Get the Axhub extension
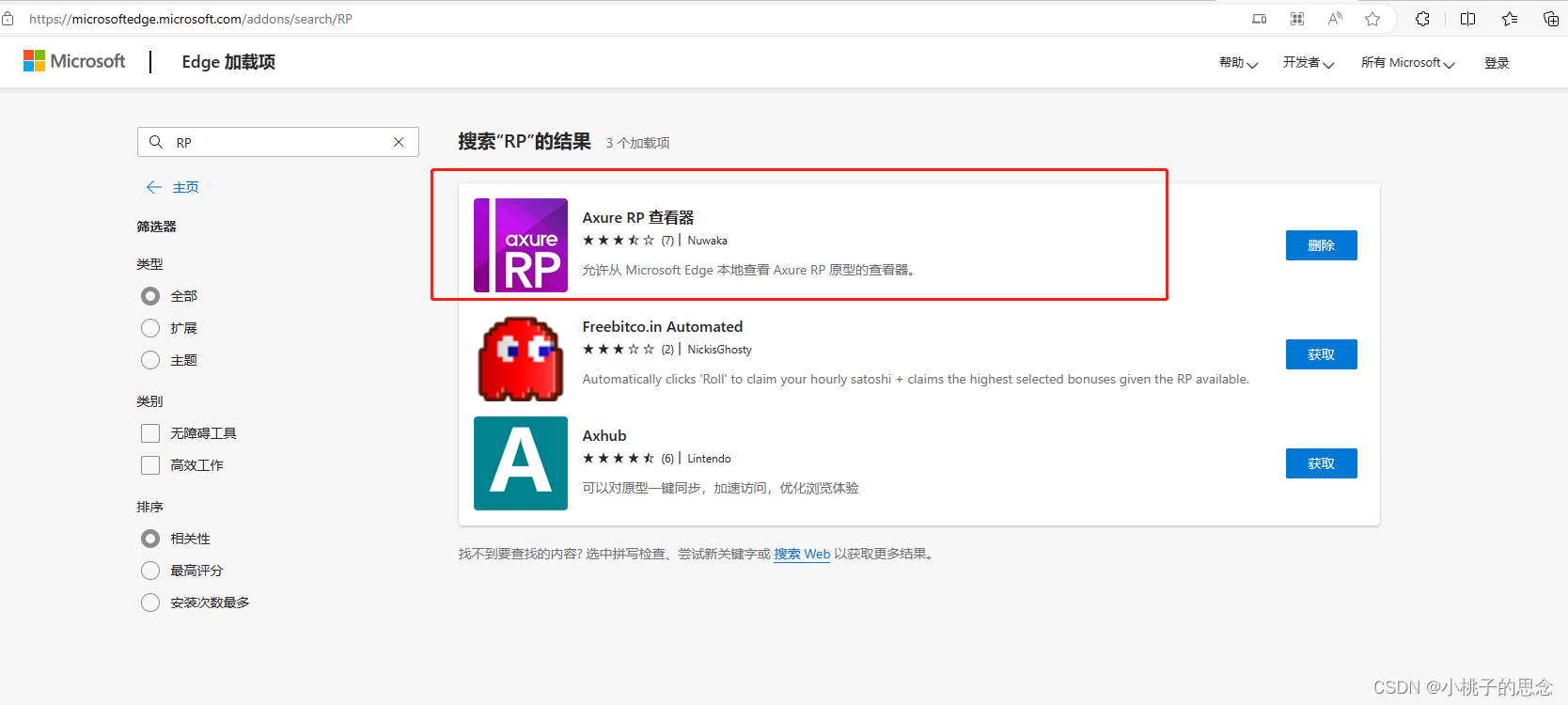Viewport: 1568px width, 705px height. pyautogui.click(x=1321, y=463)
